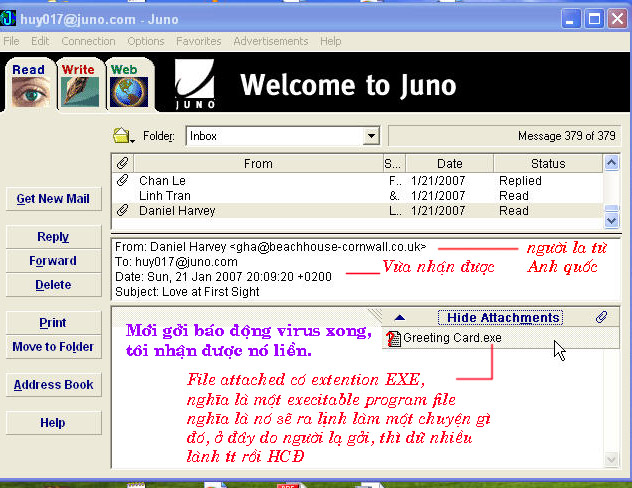
Task: Open the File menu
Action: (11, 41)
